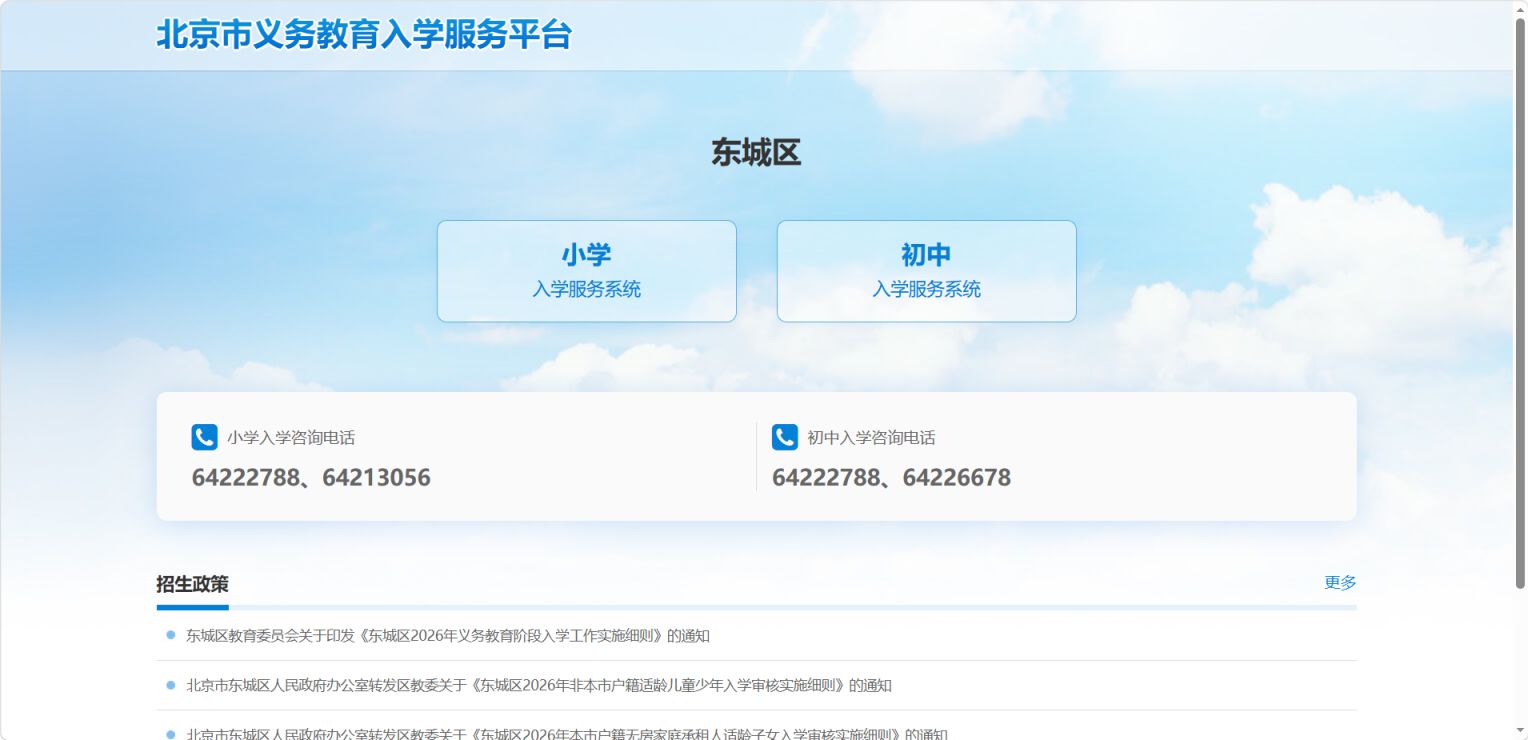The height and width of the screenshot is (740, 1528).
Task: Open the 初中 入学服务系统 card
Action: click(x=927, y=271)
